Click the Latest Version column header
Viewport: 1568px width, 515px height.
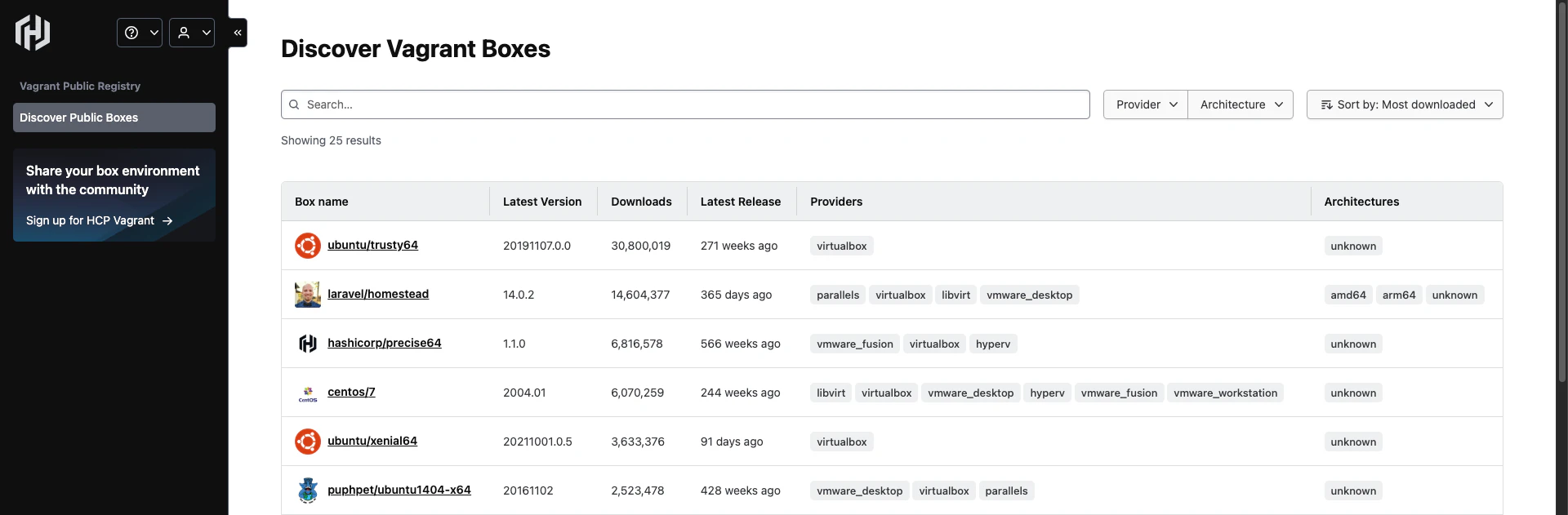(x=542, y=202)
